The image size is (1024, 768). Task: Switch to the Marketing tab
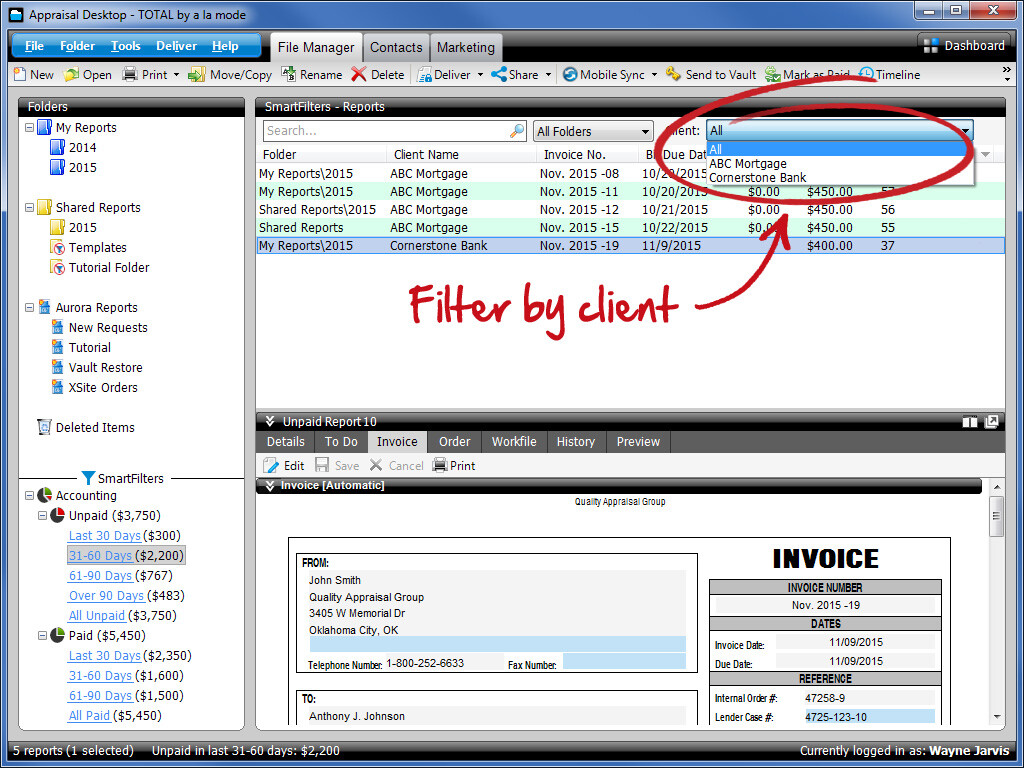(466, 48)
